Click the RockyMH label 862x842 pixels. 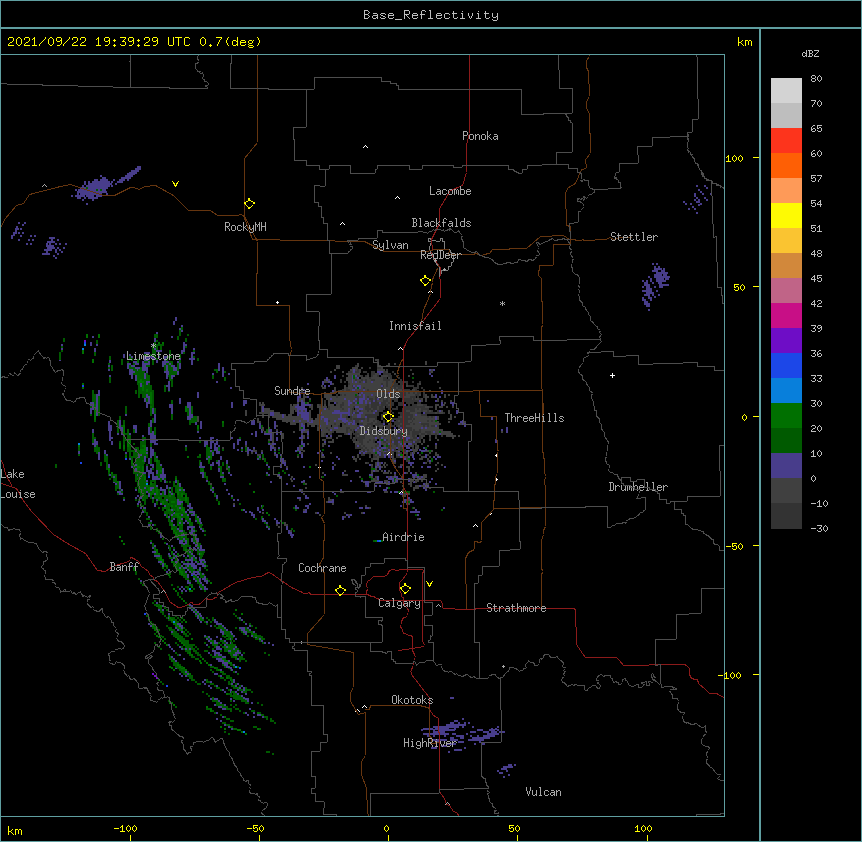click(245, 227)
